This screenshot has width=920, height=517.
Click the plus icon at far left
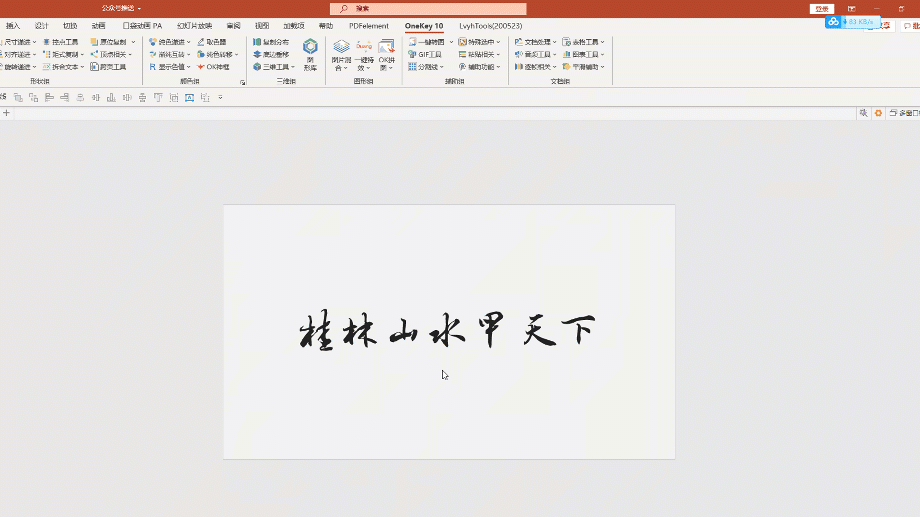pyautogui.click(x=6, y=113)
